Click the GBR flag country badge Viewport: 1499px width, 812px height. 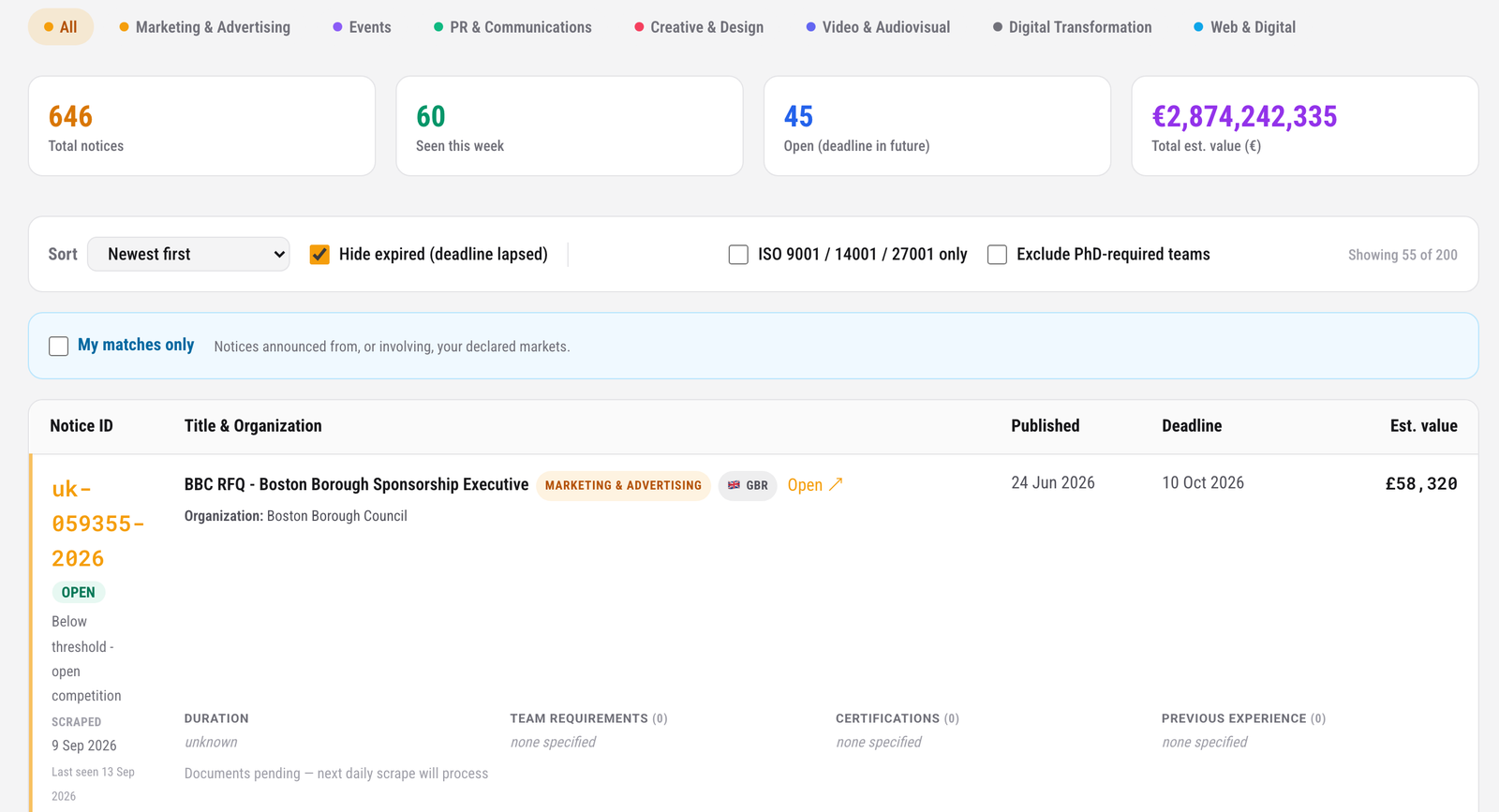tap(748, 485)
